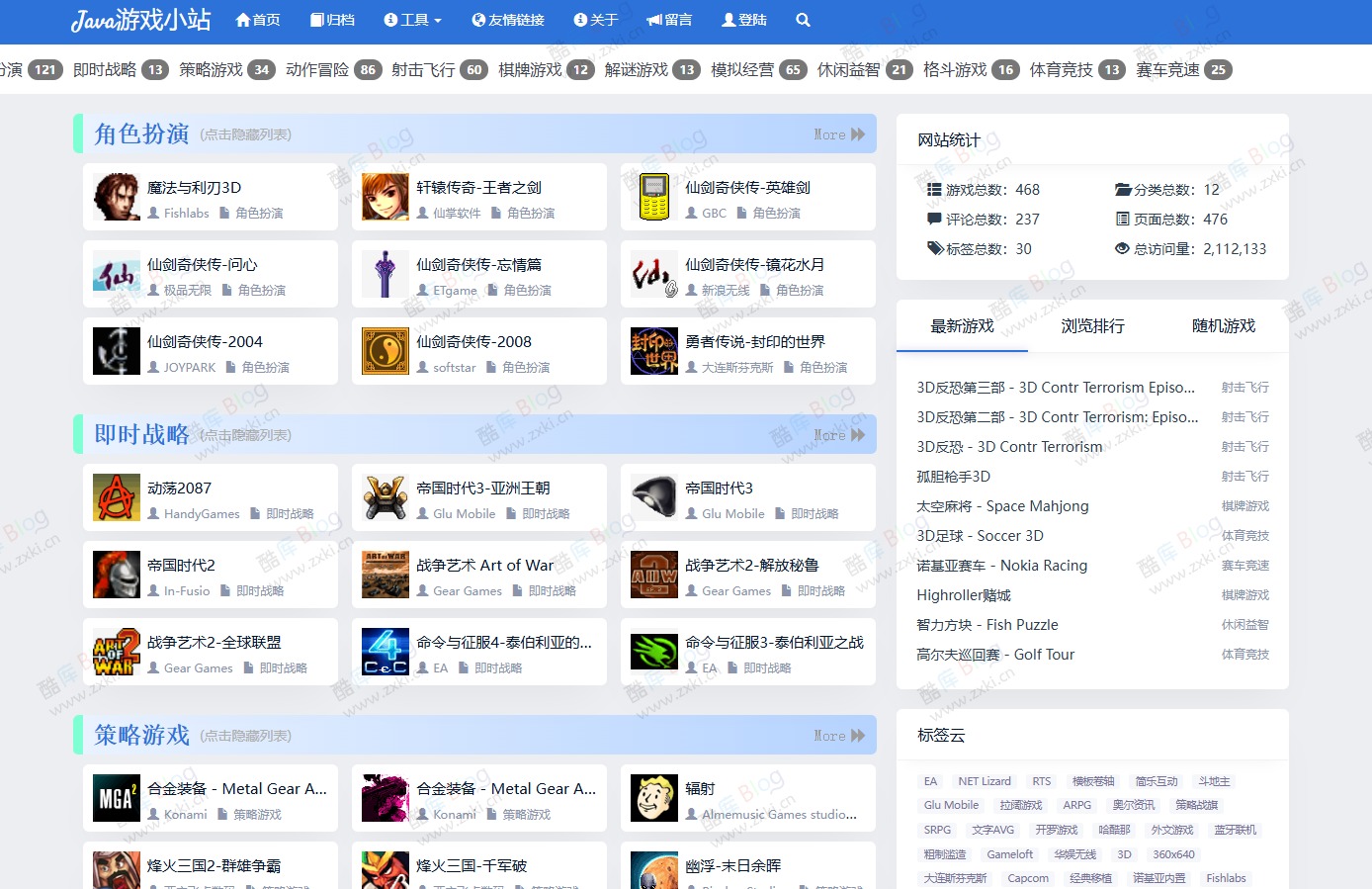
Task: Open 仙剑奇侠传-2008 yin-yang icon
Action: click(386, 351)
